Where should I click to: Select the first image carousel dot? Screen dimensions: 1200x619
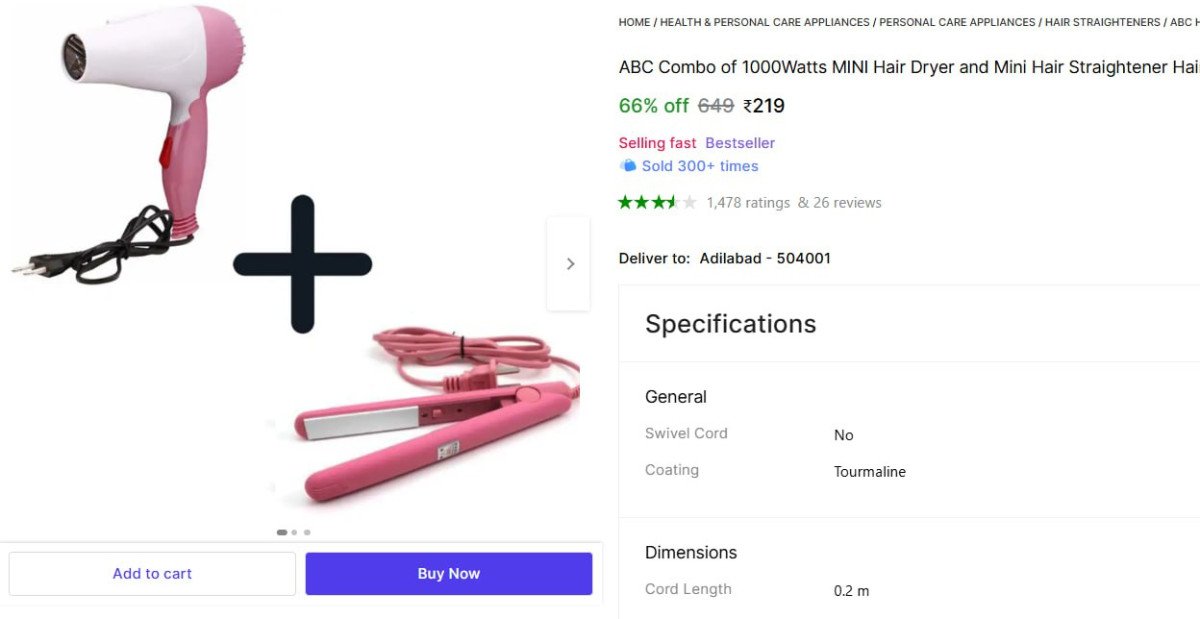[282, 532]
